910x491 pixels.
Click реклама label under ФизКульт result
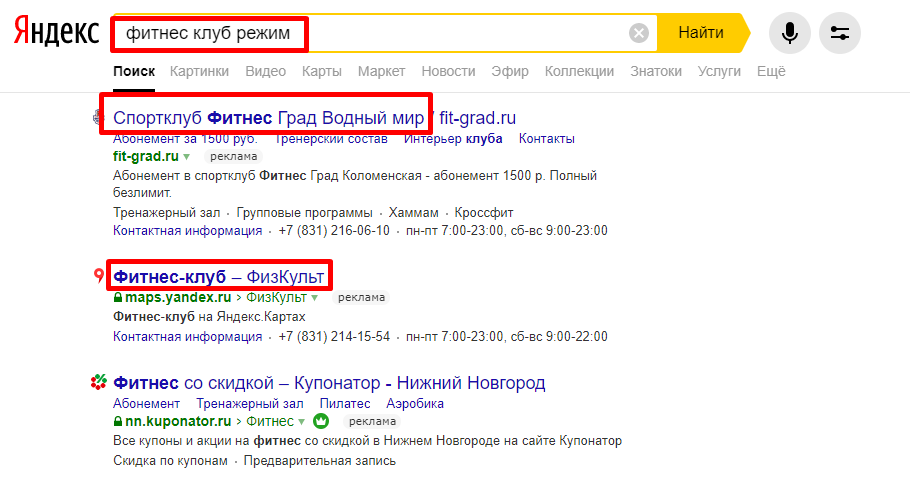[x=361, y=297]
